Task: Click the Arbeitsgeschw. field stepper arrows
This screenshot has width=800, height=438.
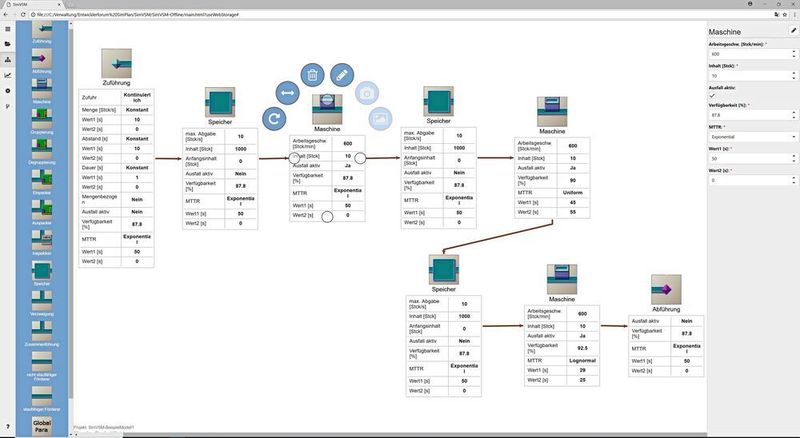Action: click(794, 54)
